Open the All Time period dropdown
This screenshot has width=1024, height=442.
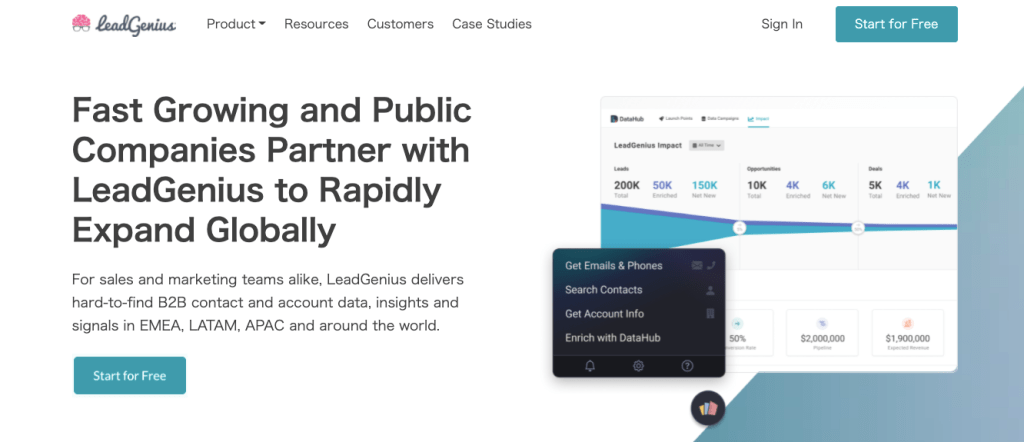click(706, 146)
